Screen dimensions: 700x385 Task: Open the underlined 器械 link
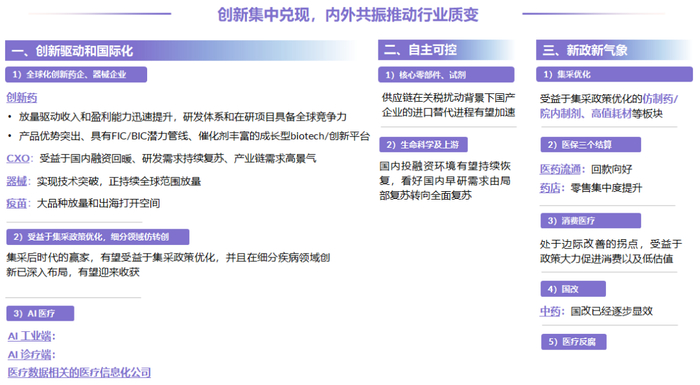17,181
